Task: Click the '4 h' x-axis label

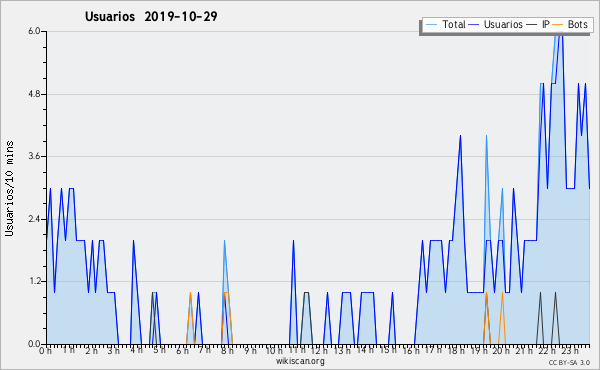Action: (136, 350)
